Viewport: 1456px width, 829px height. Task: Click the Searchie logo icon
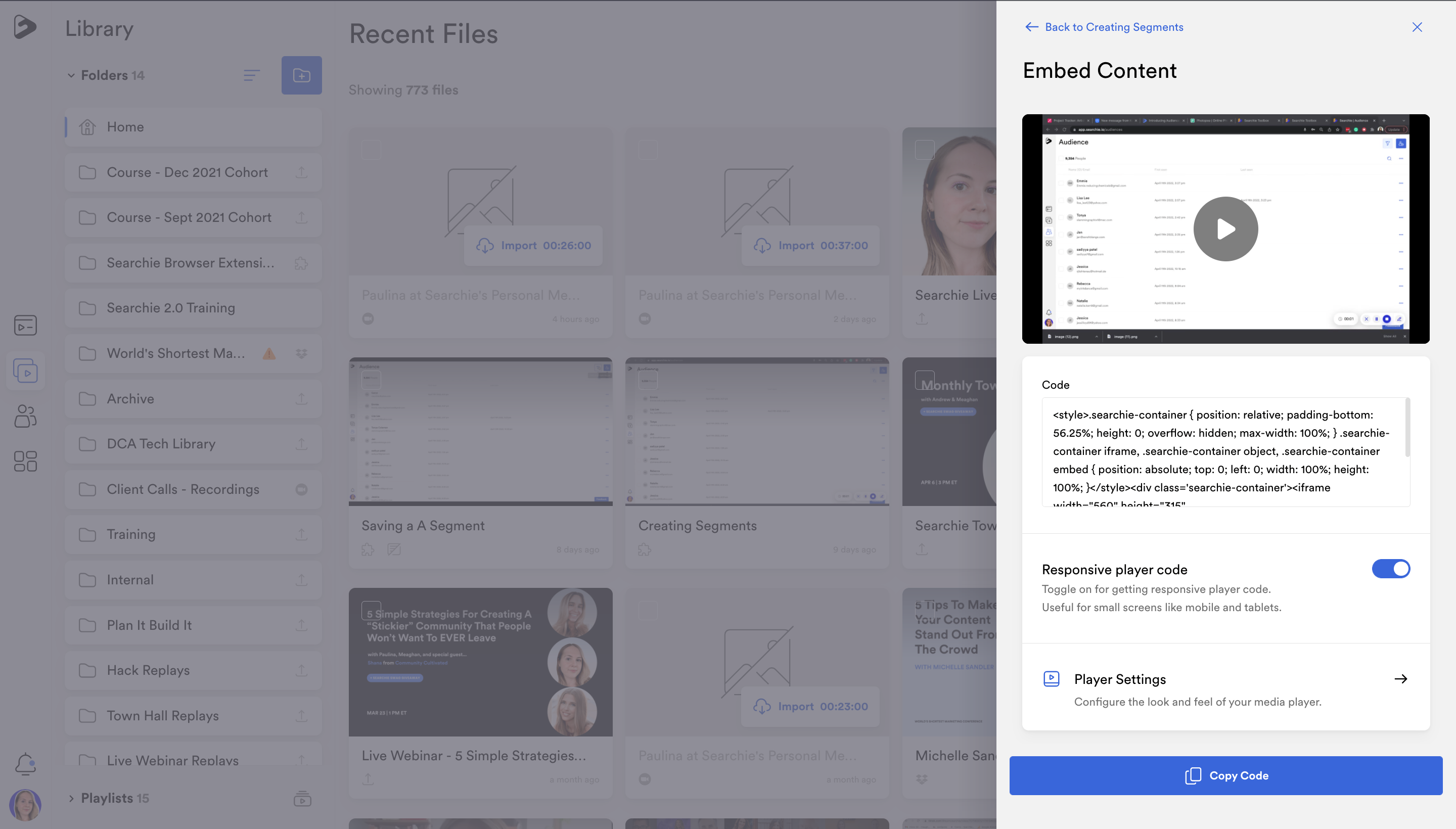pyautogui.click(x=24, y=27)
